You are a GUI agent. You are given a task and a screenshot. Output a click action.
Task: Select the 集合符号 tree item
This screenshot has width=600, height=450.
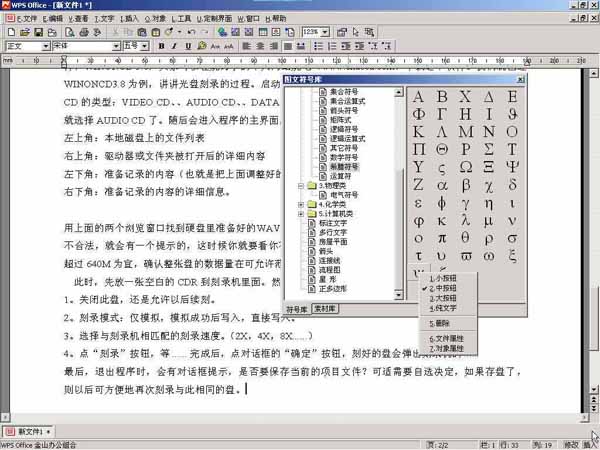344,92
